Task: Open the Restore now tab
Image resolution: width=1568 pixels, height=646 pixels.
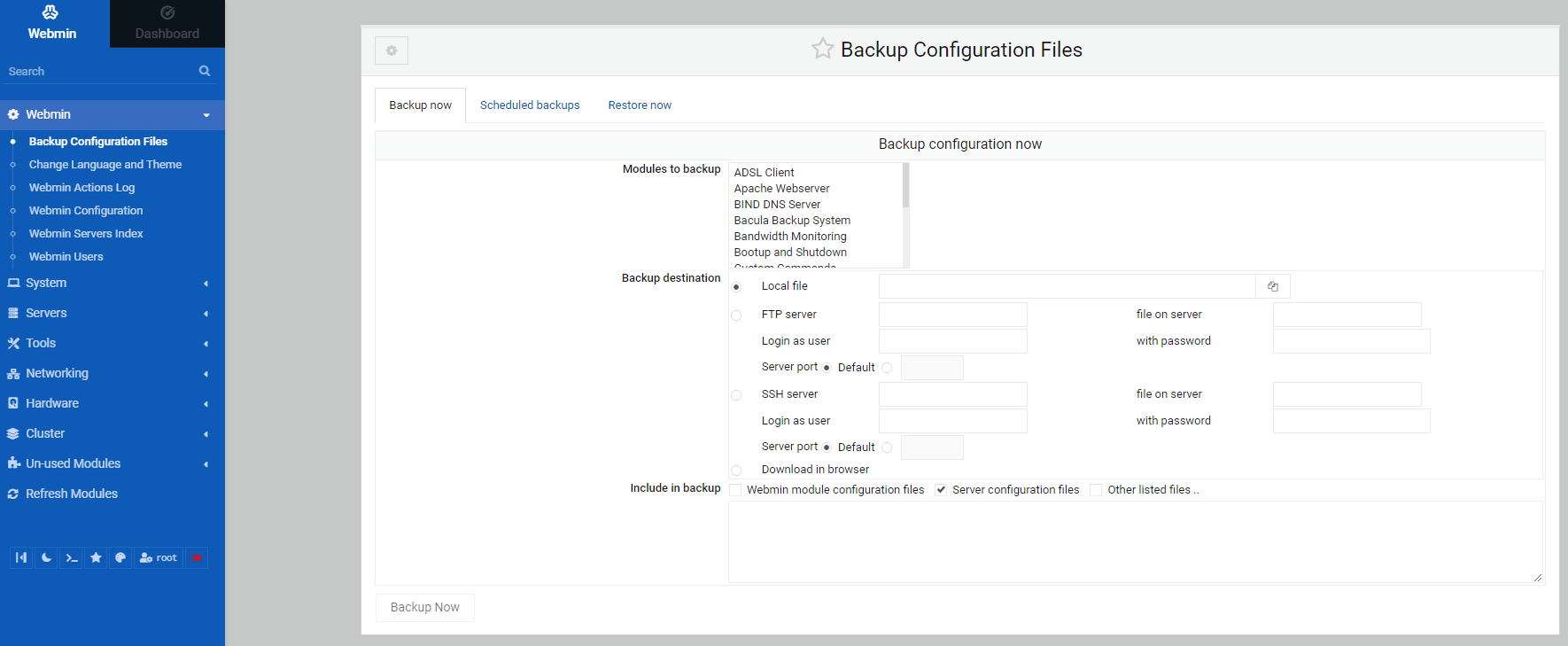Action: tap(640, 105)
